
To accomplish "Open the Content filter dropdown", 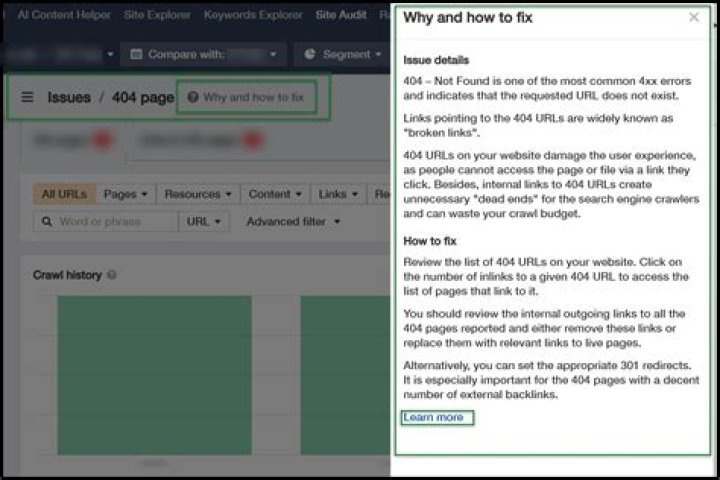I will tap(274, 194).
